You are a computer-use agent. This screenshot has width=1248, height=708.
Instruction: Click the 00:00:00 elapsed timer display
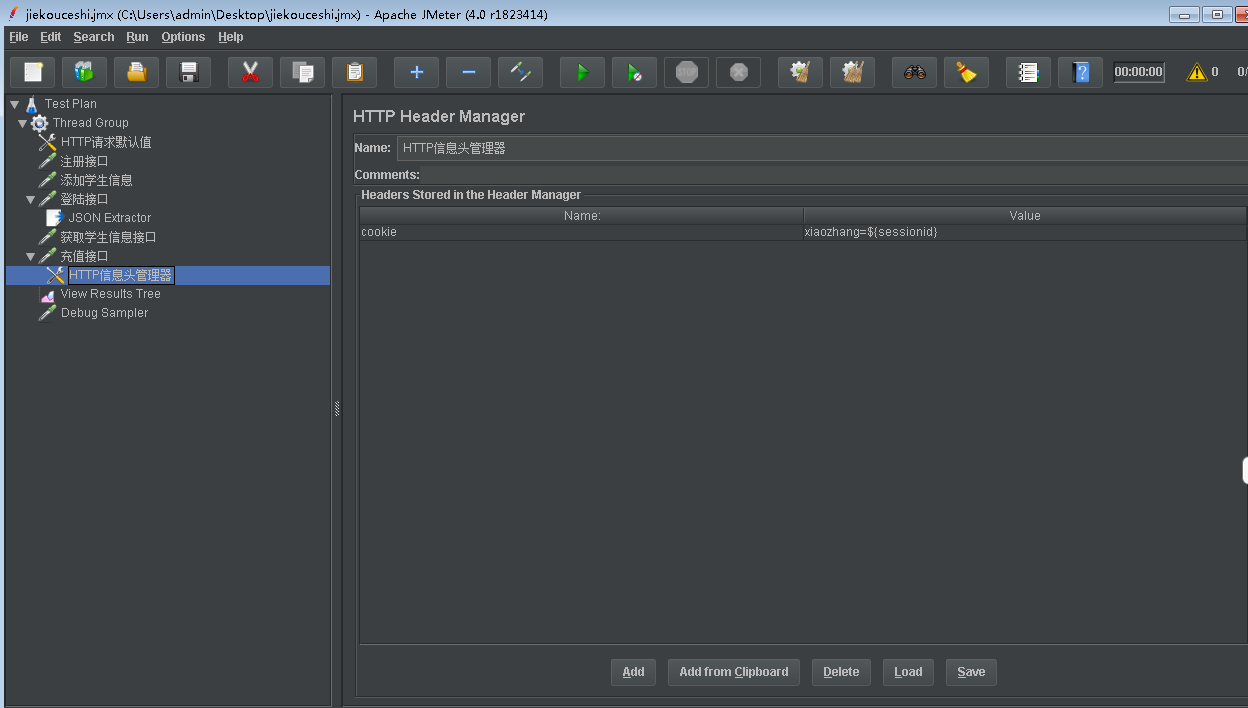[x=1139, y=72]
